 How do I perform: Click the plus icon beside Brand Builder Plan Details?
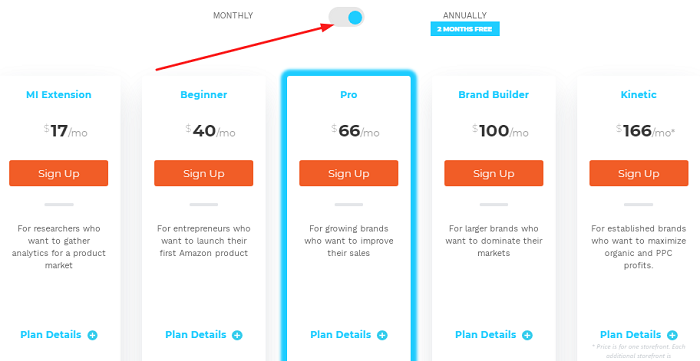pos(528,335)
